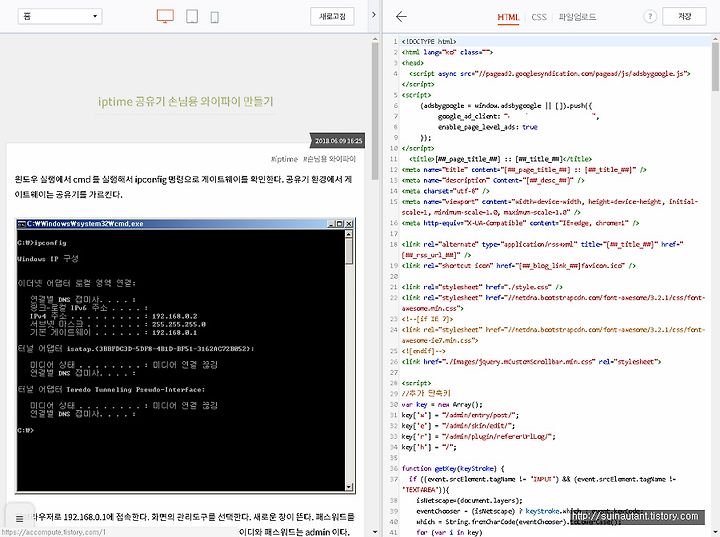Click the key['r'] refererUrlLog line
This screenshot has height=537, width=720.
point(478,436)
